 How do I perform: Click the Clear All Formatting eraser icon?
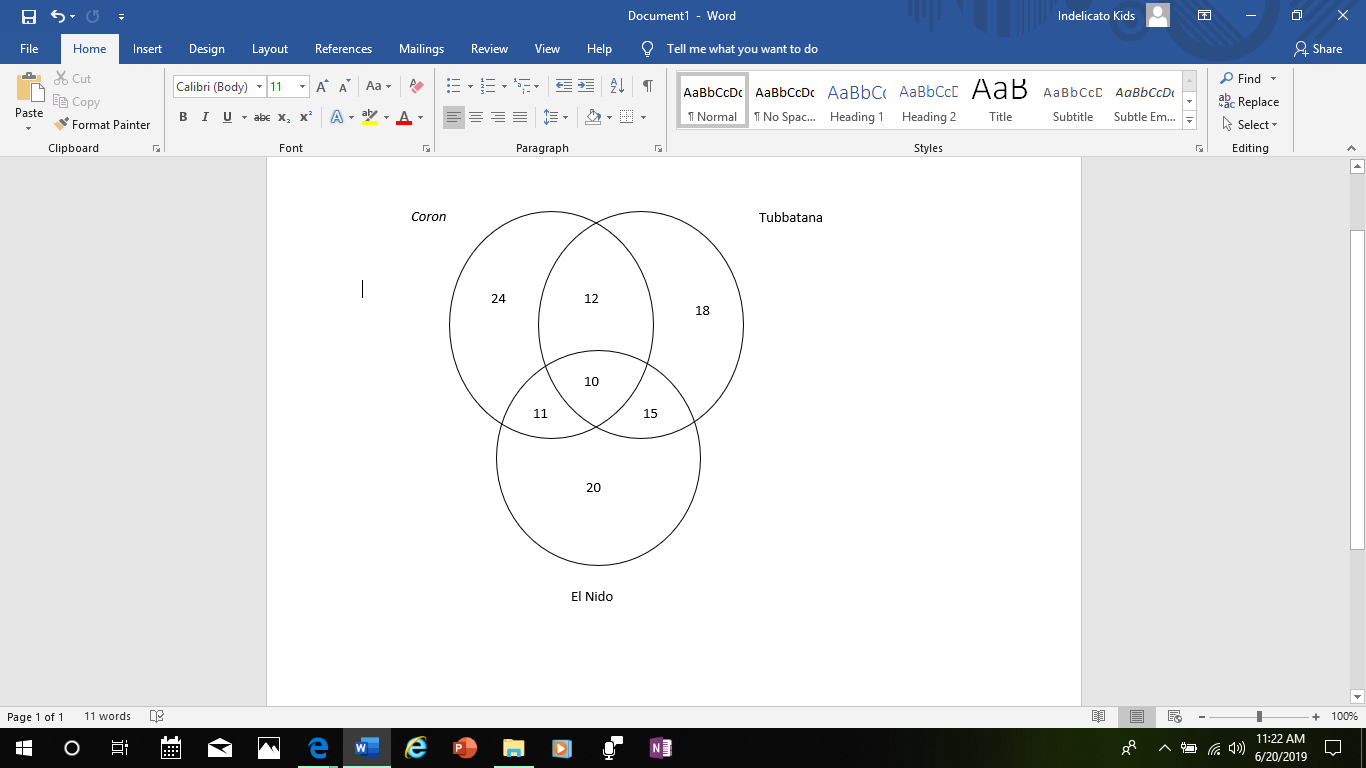click(417, 87)
